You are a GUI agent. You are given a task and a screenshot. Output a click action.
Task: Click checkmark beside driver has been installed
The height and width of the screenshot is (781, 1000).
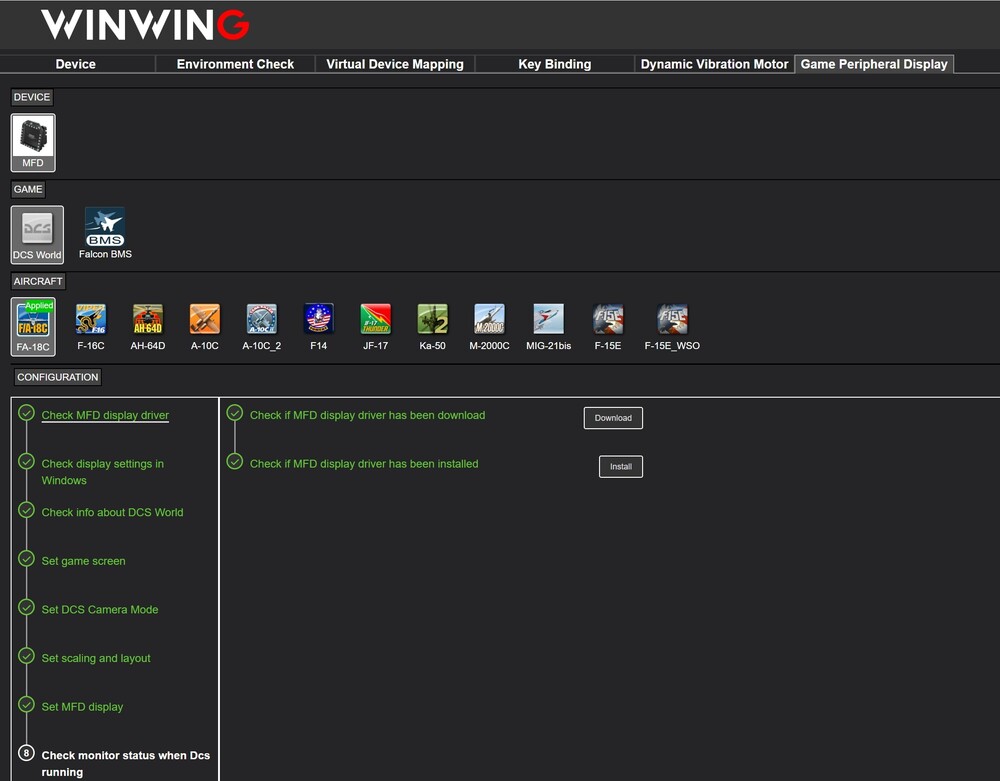point(235,462)
